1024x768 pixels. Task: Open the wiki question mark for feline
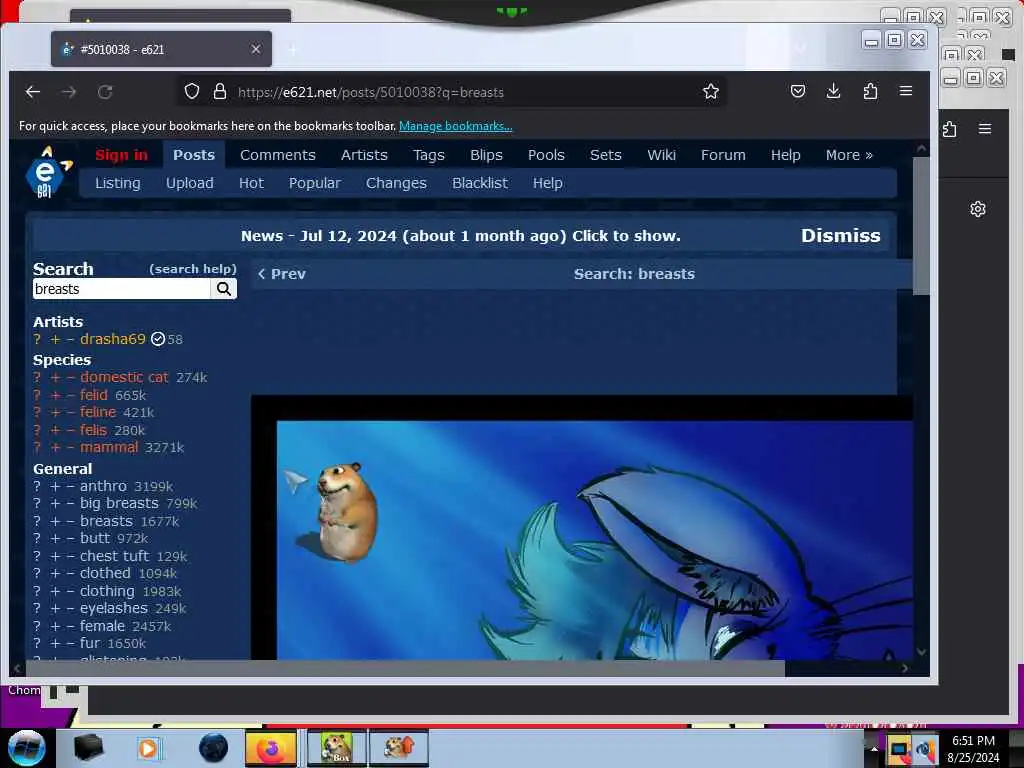tap(37, 412)
